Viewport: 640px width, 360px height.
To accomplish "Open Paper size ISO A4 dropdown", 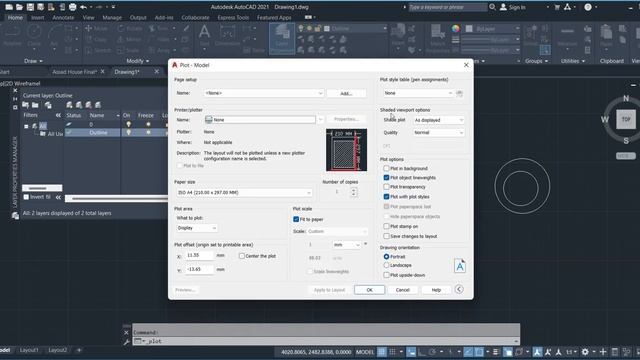I will point(244,193).
